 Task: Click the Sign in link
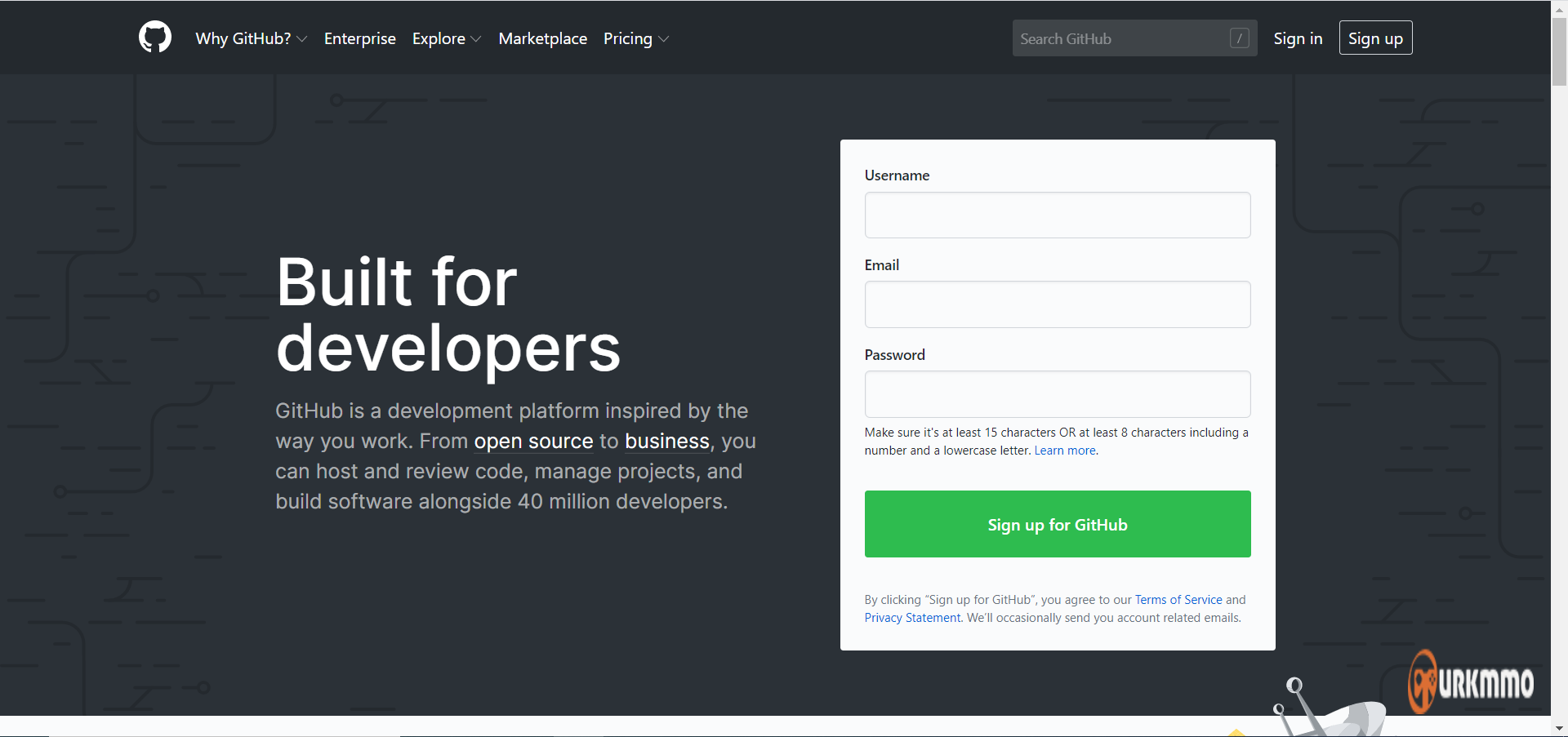[1298, 38]
